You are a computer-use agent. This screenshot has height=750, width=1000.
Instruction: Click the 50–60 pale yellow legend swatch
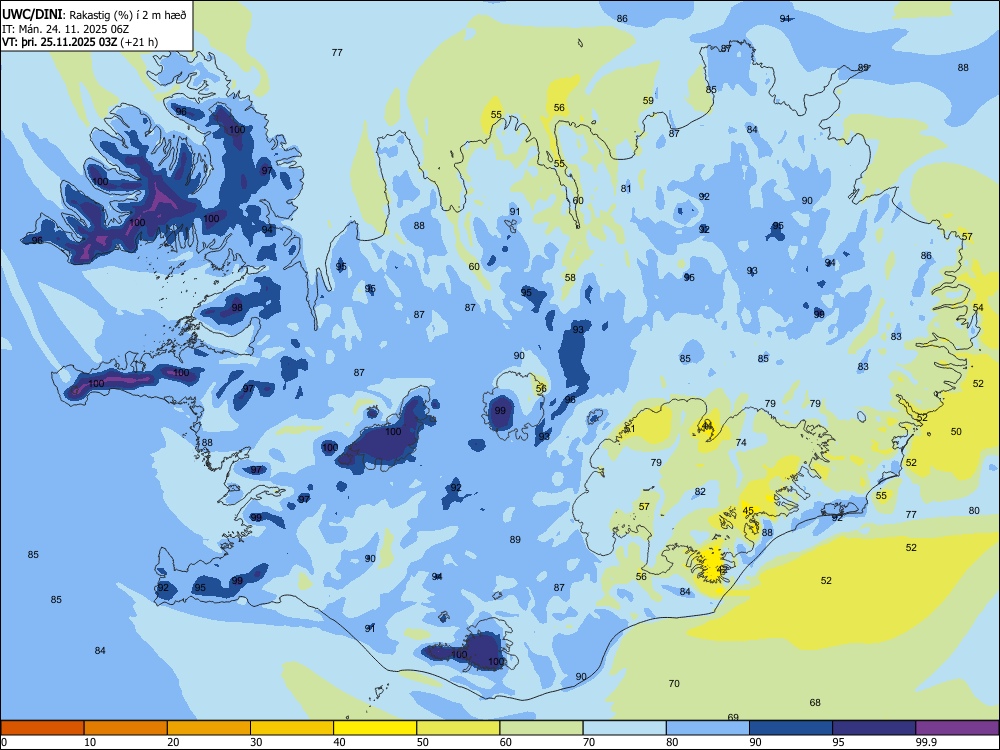pyautogui.click(x=458, y=728)
